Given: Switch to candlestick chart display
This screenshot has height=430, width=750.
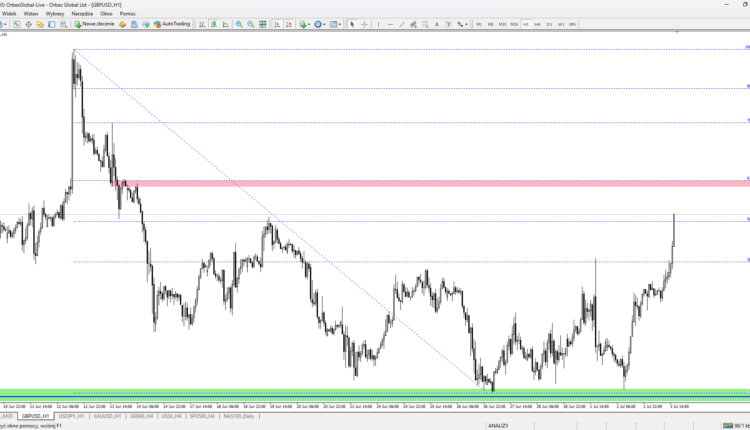Looking at the screenshot, I should (x=214, y=24).
